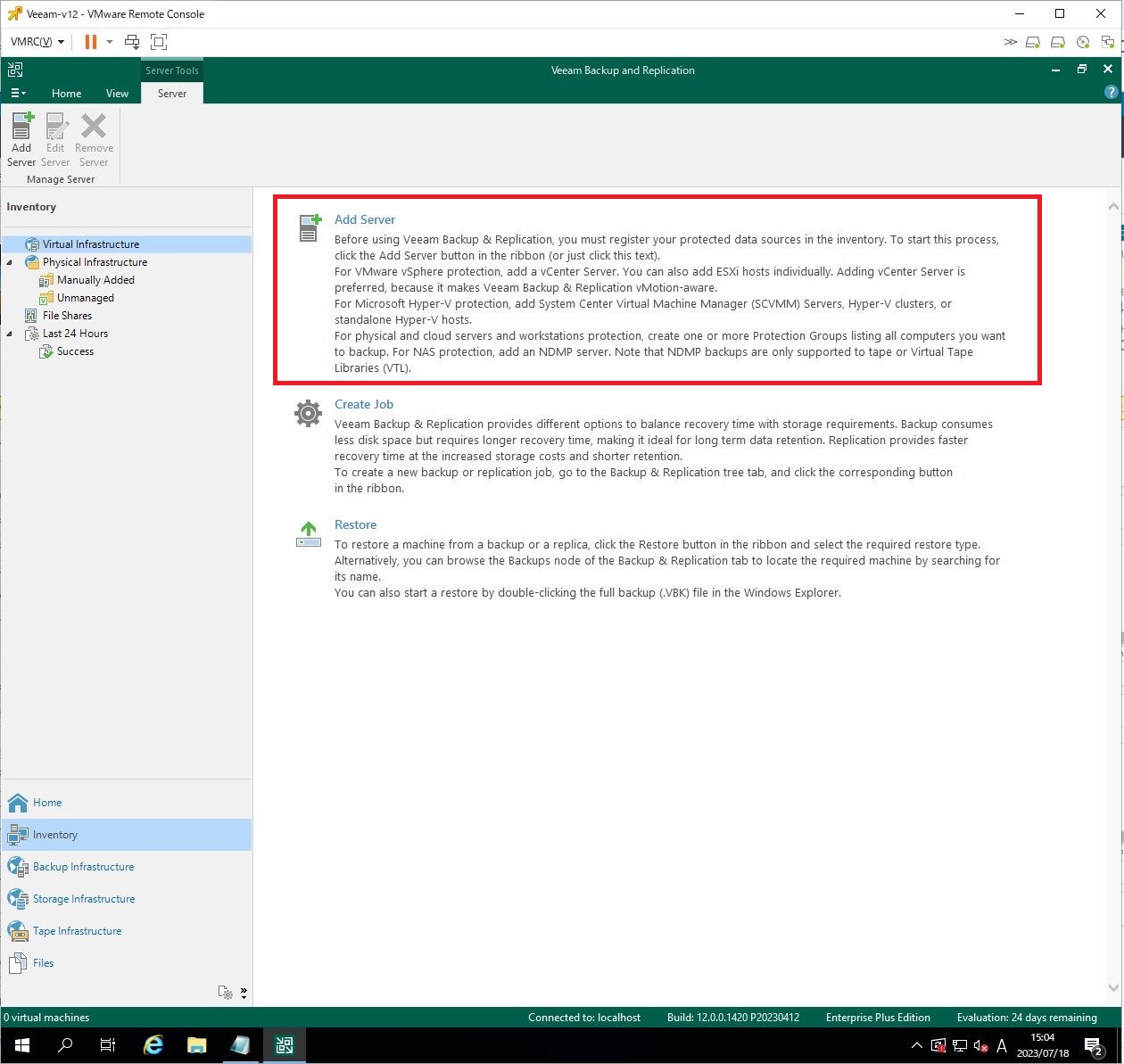Collapse the Last 24 Hours node
The image size is (1124, 1064).
point(10,334)
